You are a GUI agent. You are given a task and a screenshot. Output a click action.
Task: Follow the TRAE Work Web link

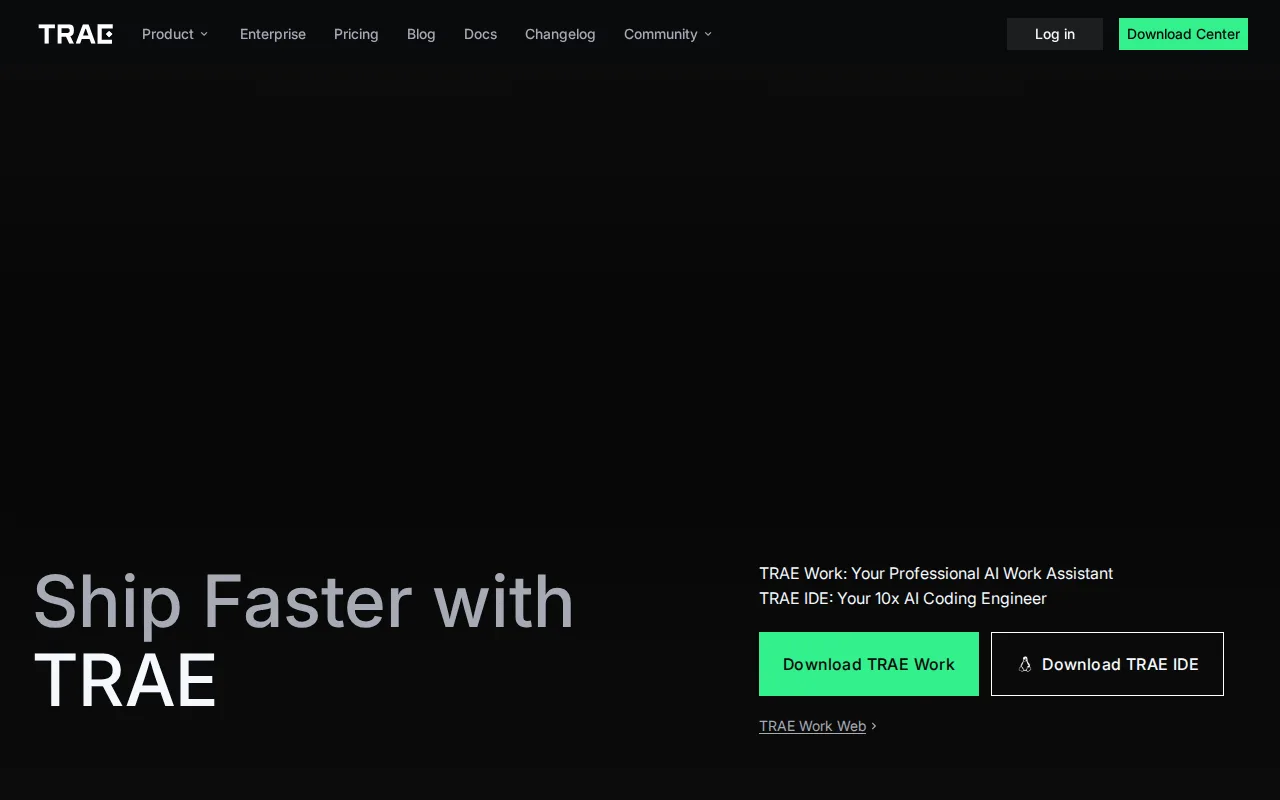812,726
